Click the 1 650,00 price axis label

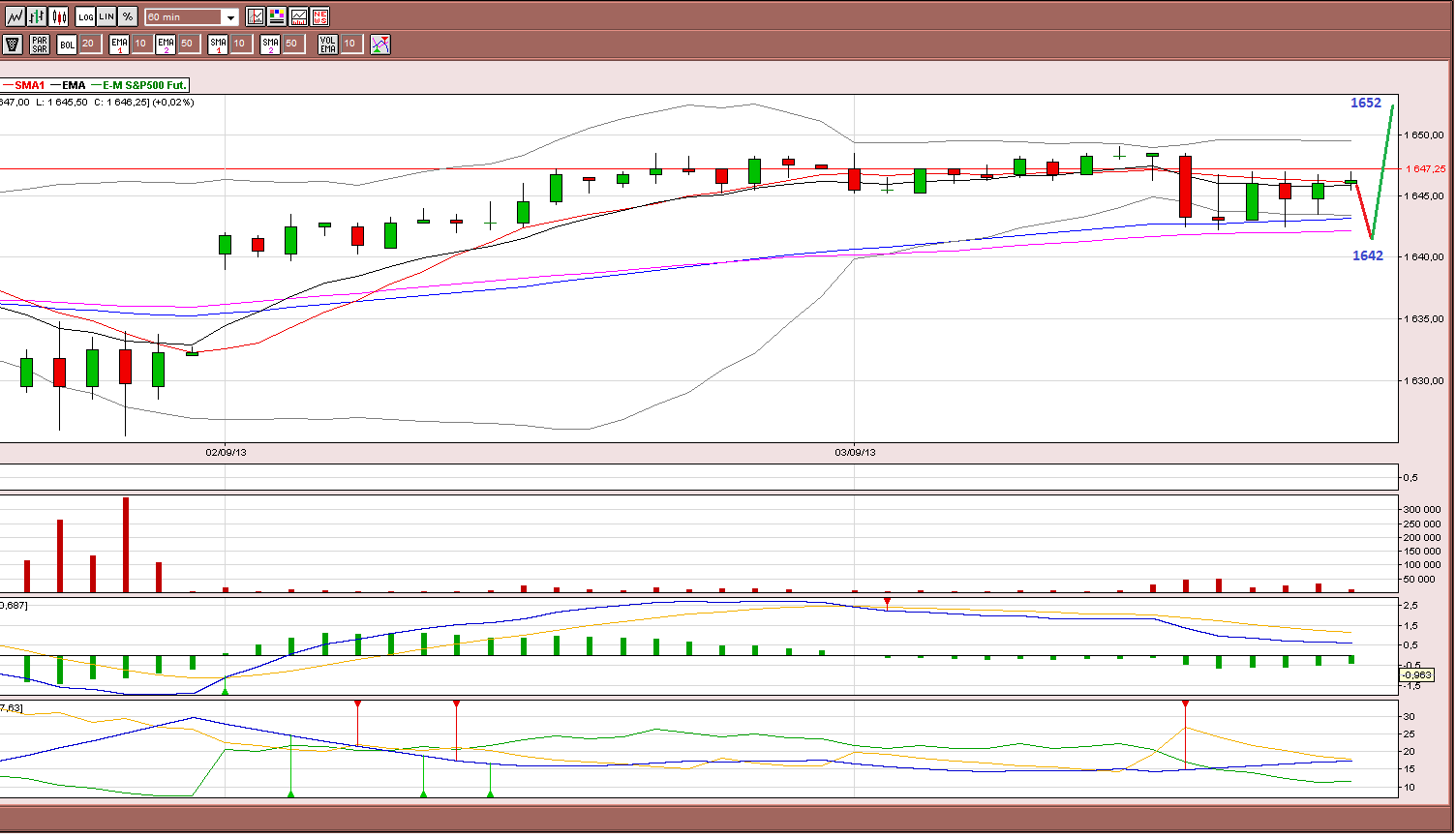pos(1426,135)
